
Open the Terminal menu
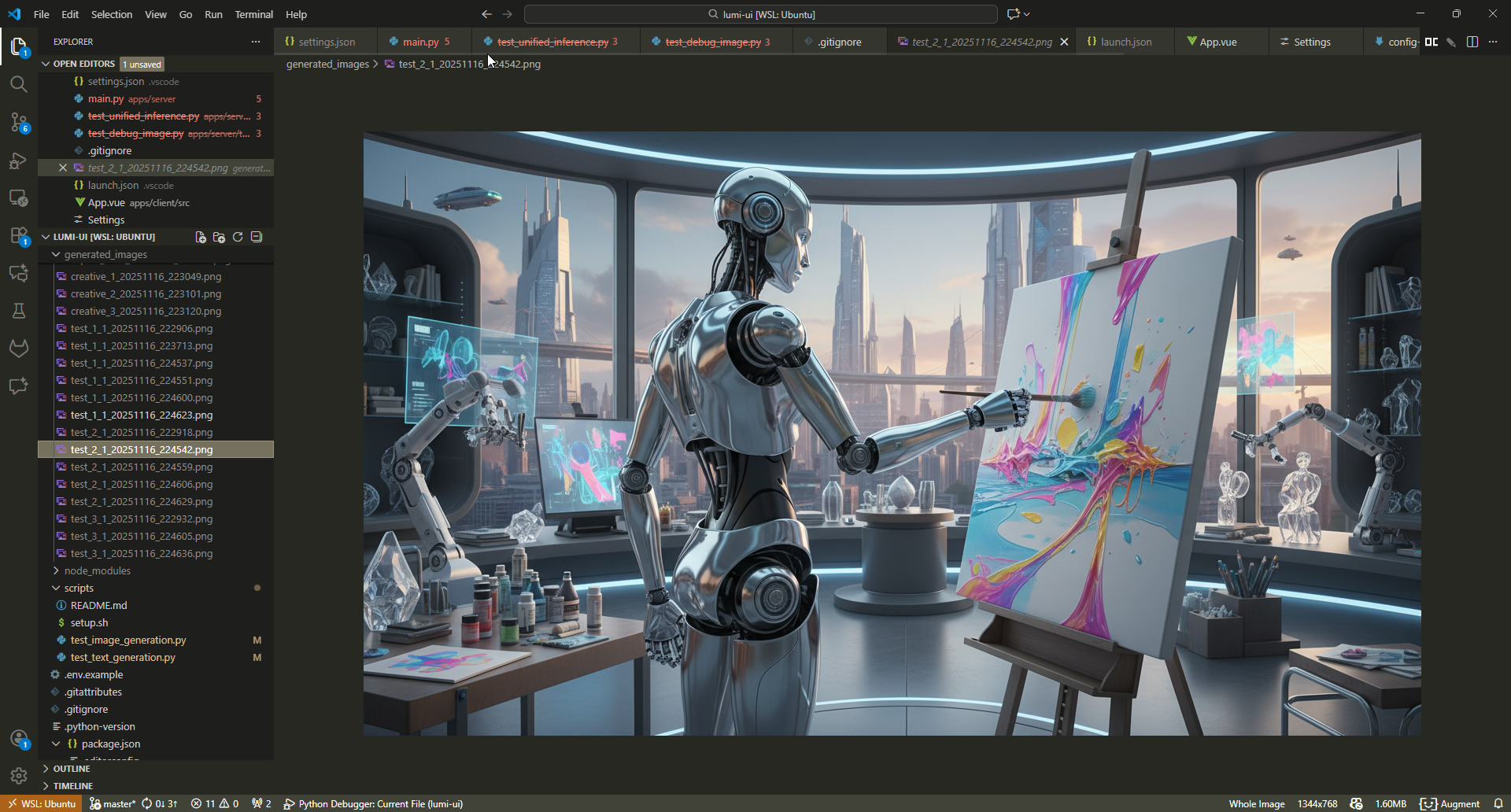[253, 14]
